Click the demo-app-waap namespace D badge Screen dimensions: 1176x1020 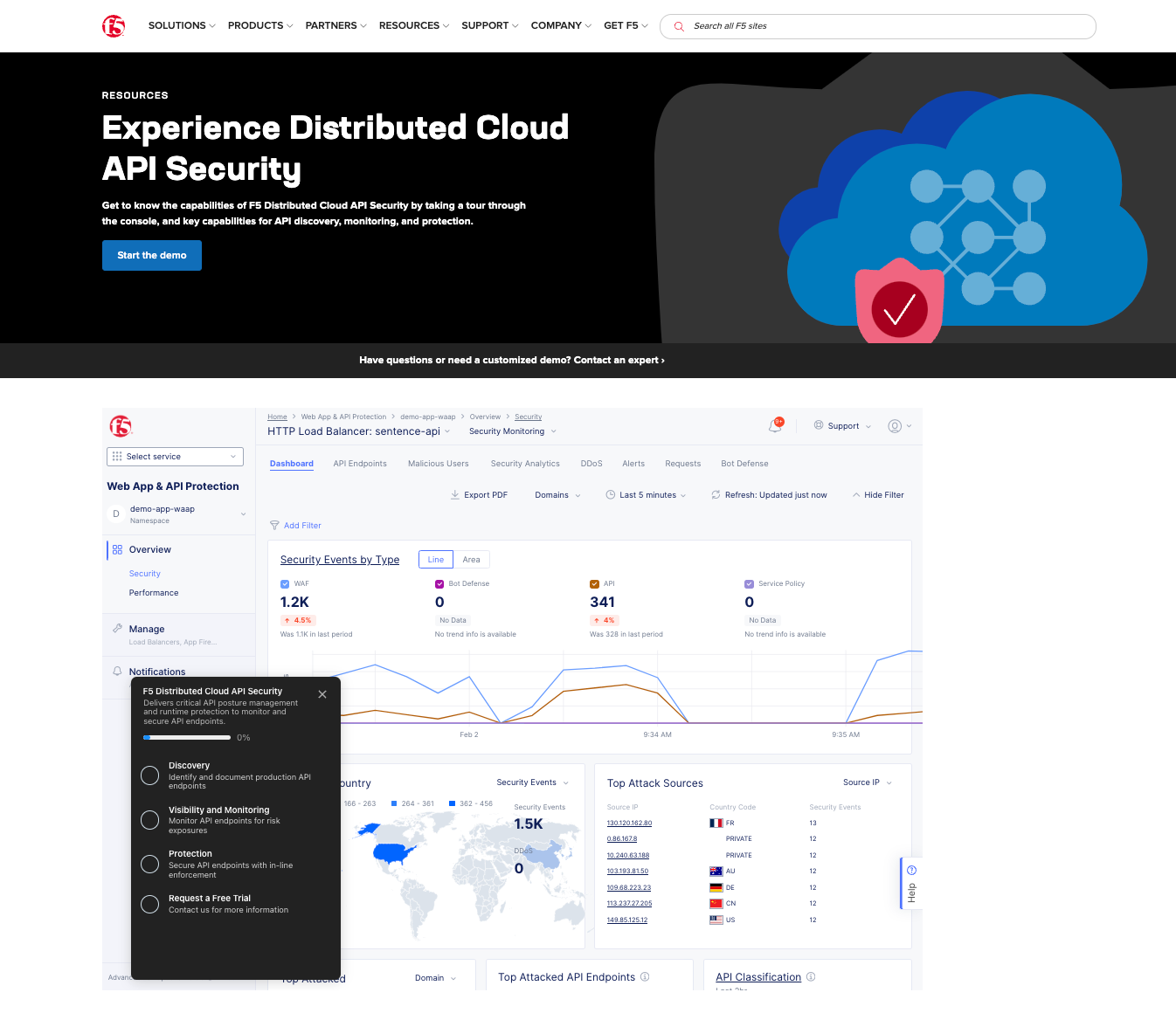click(116, 514)
